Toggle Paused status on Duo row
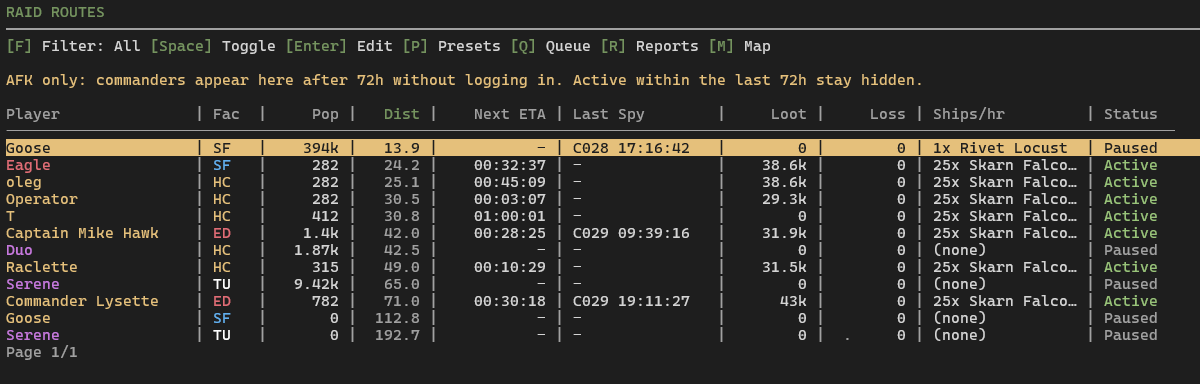1200x384 pixels. pos(1130,250)
